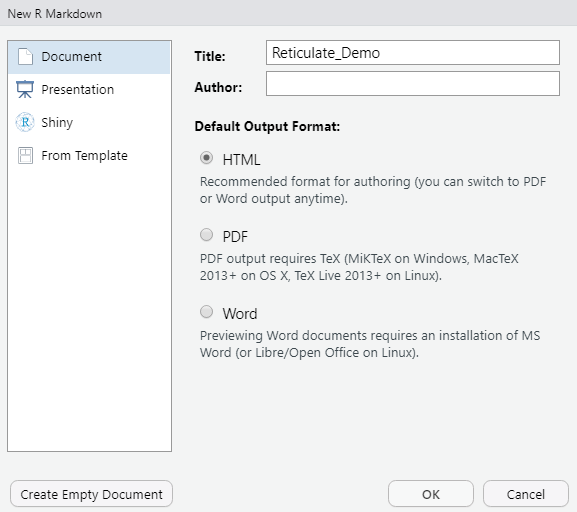This screenshot has height=512, width=577.
Task: Focus the Title field containing Reticulate_Demo
Action: click(x=413, y=53)
